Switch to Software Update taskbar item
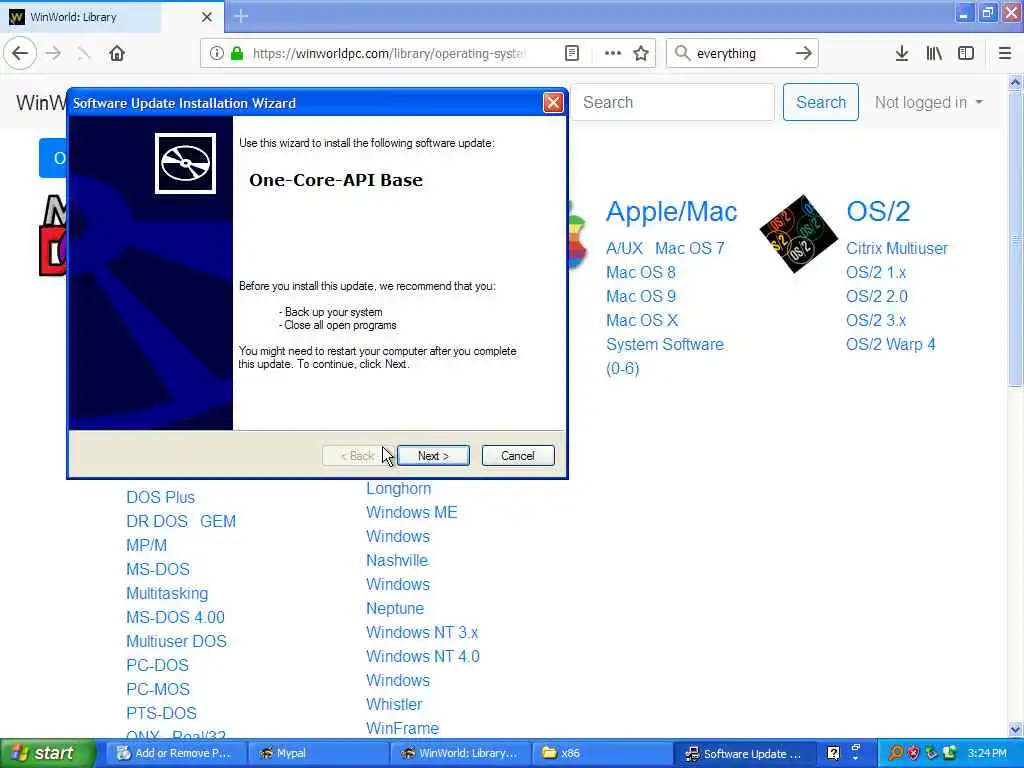Viewport: 1024px width, 768px height. [x=743, y=753]
